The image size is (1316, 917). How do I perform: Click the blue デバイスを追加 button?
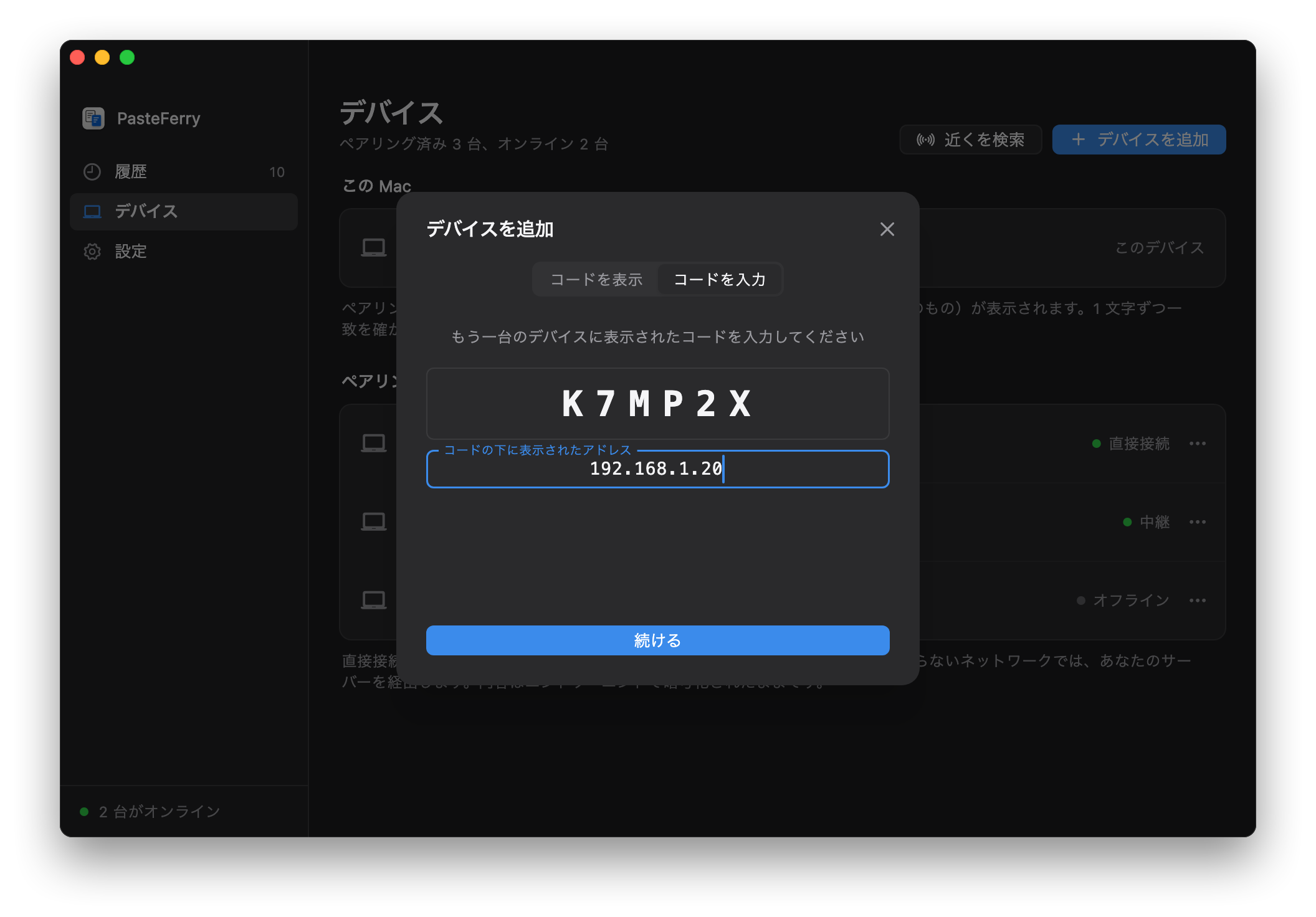pos(1139,140)
